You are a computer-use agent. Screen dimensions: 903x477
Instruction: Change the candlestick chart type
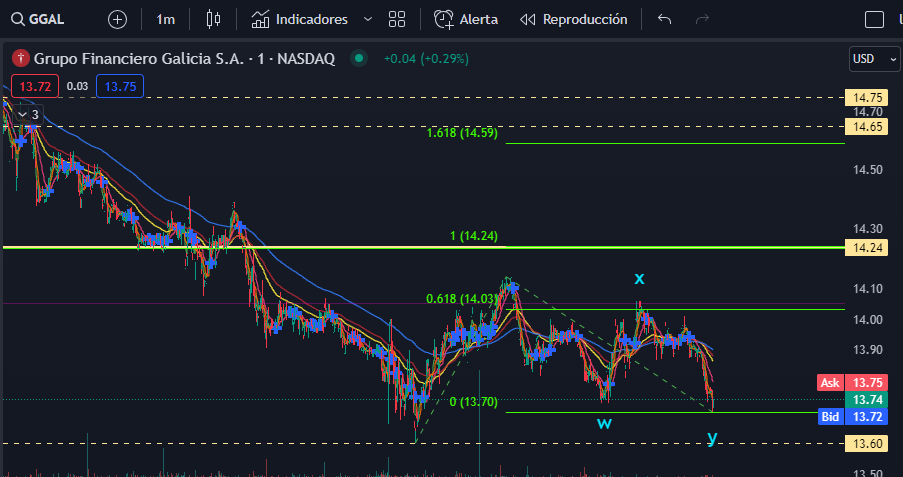click(x=213, y=20)
